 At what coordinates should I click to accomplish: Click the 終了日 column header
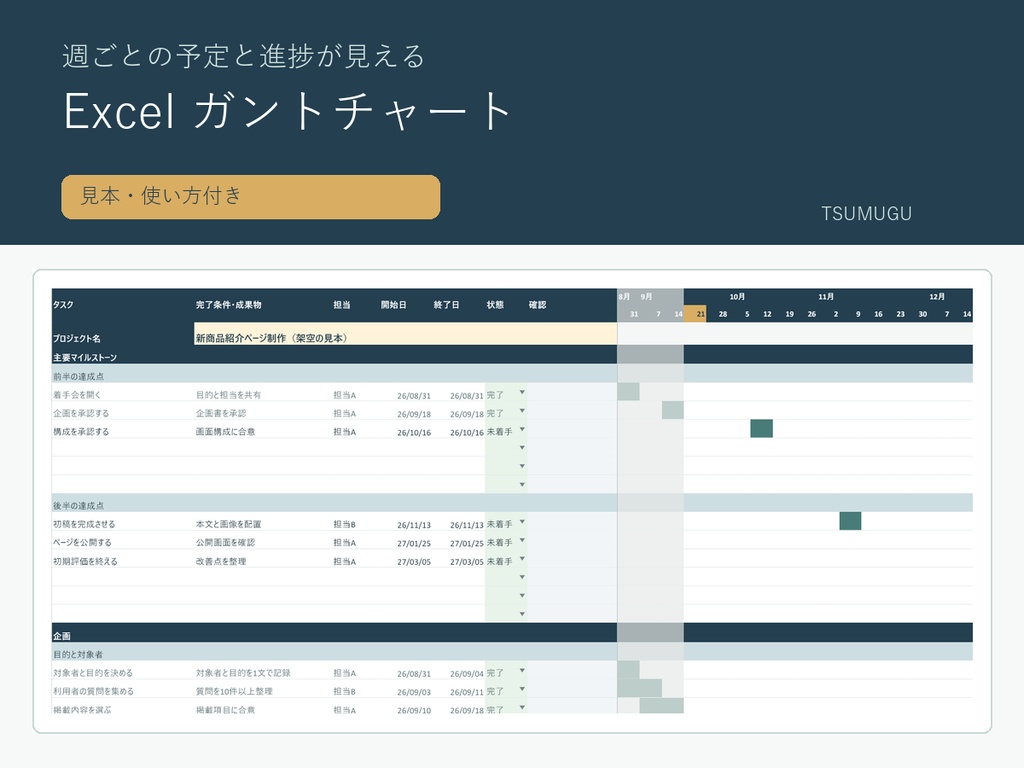tap(447, 305)
